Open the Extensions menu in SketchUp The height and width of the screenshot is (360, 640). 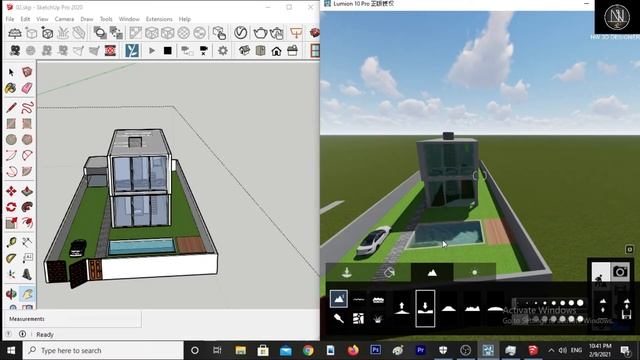tap(159, 19)
